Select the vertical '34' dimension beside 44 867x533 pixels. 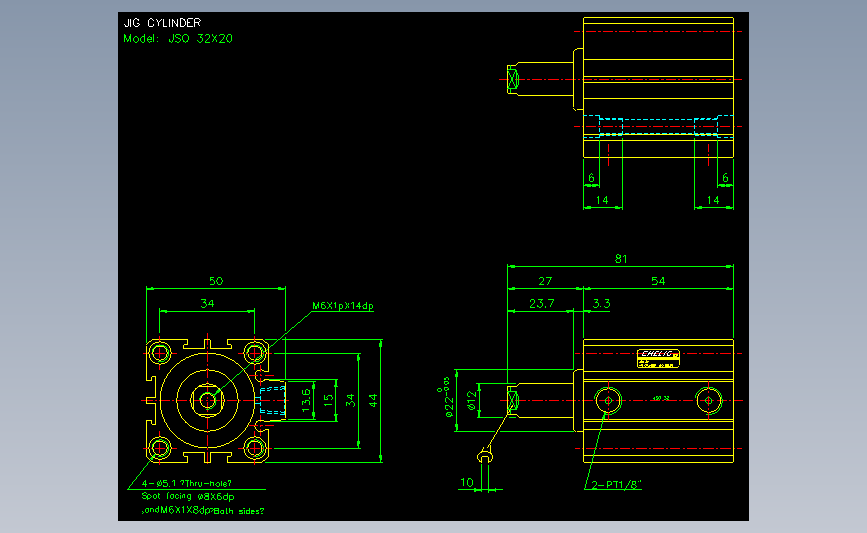(x=351, y=400)
